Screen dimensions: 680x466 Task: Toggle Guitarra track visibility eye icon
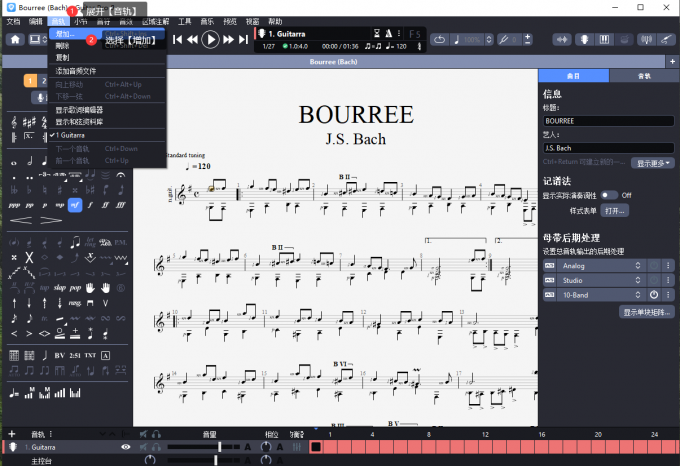pyautogui.click(x=126, y=447)
